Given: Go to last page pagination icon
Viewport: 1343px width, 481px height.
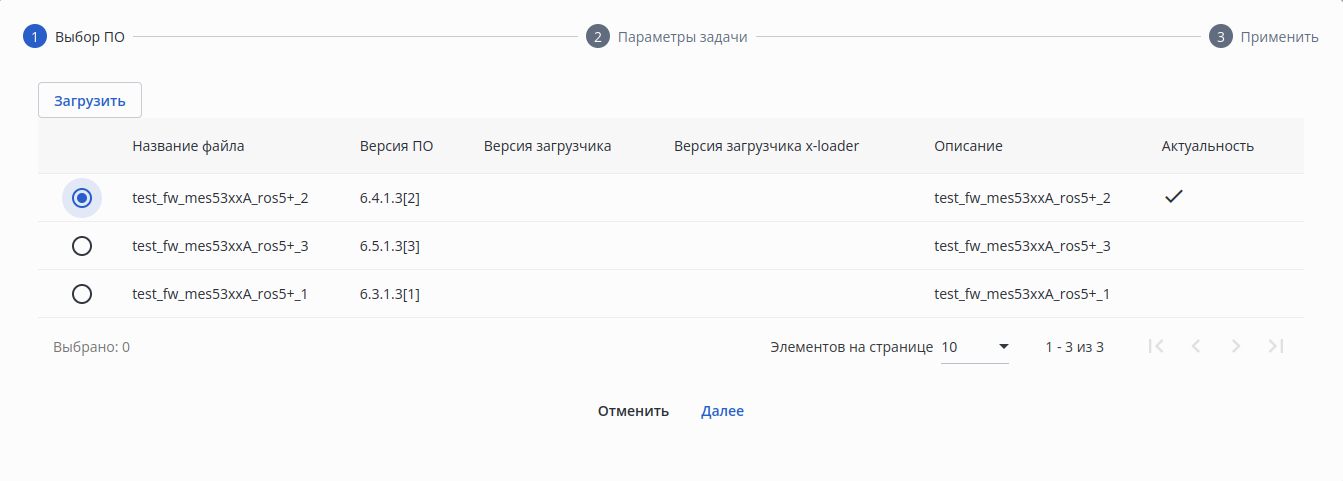Looking at the screenshot, I should tap(1275, 346).
